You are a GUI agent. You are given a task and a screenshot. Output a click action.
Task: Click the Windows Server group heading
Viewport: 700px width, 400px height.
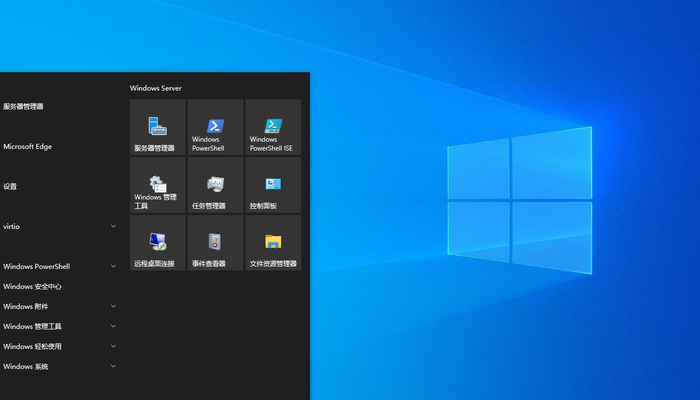coord(156,88)
